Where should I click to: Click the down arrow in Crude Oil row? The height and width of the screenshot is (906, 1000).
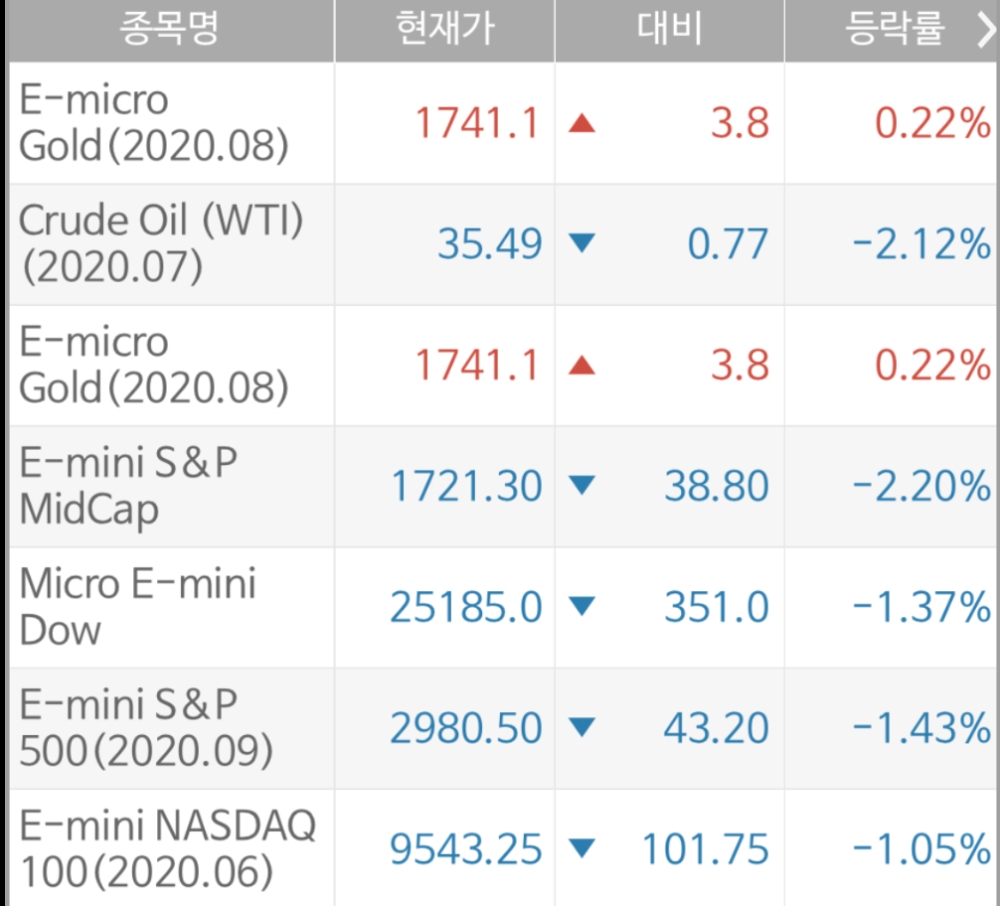[581, 243]
